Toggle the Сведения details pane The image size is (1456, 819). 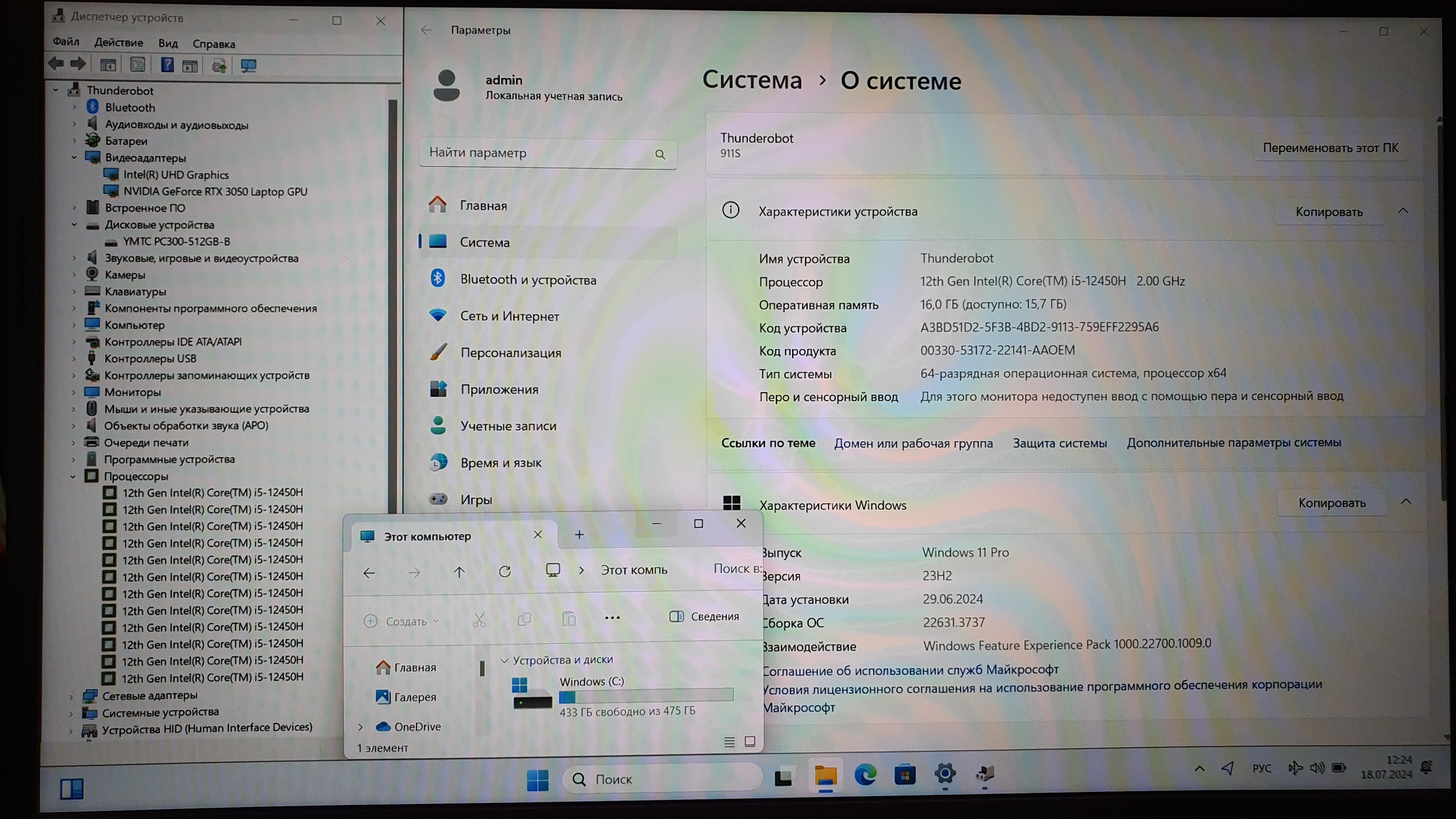tap(704, 616)
